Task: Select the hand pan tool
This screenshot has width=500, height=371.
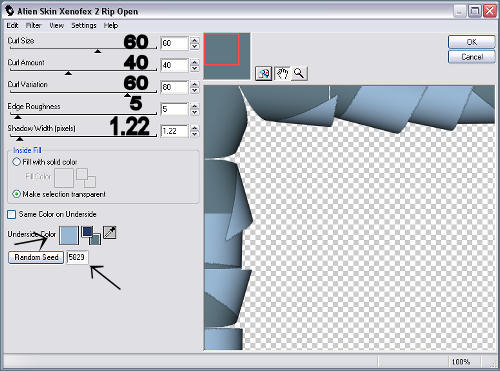Action: pyautogui.click(x=282, y=73)
